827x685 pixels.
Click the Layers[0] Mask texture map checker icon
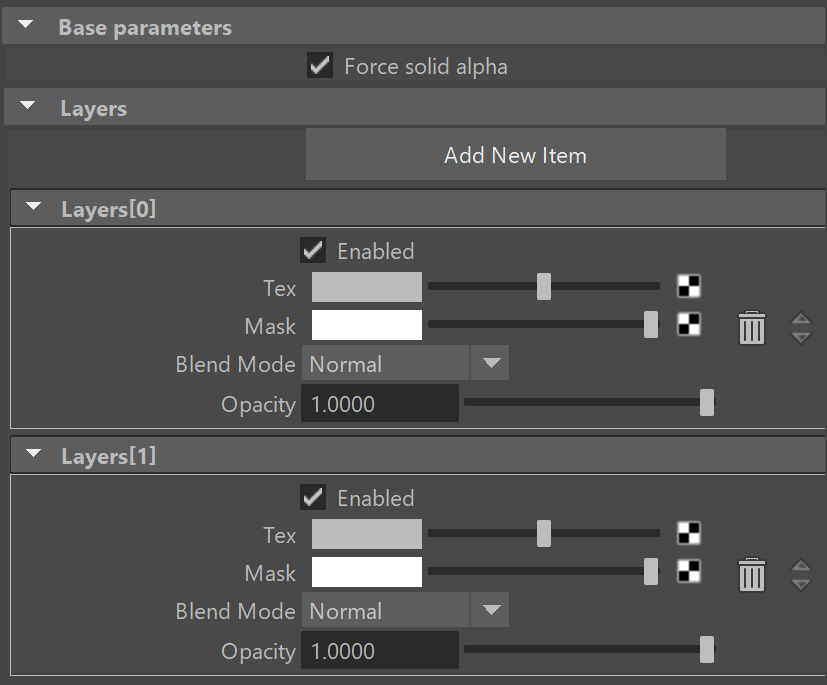[689, 324]
